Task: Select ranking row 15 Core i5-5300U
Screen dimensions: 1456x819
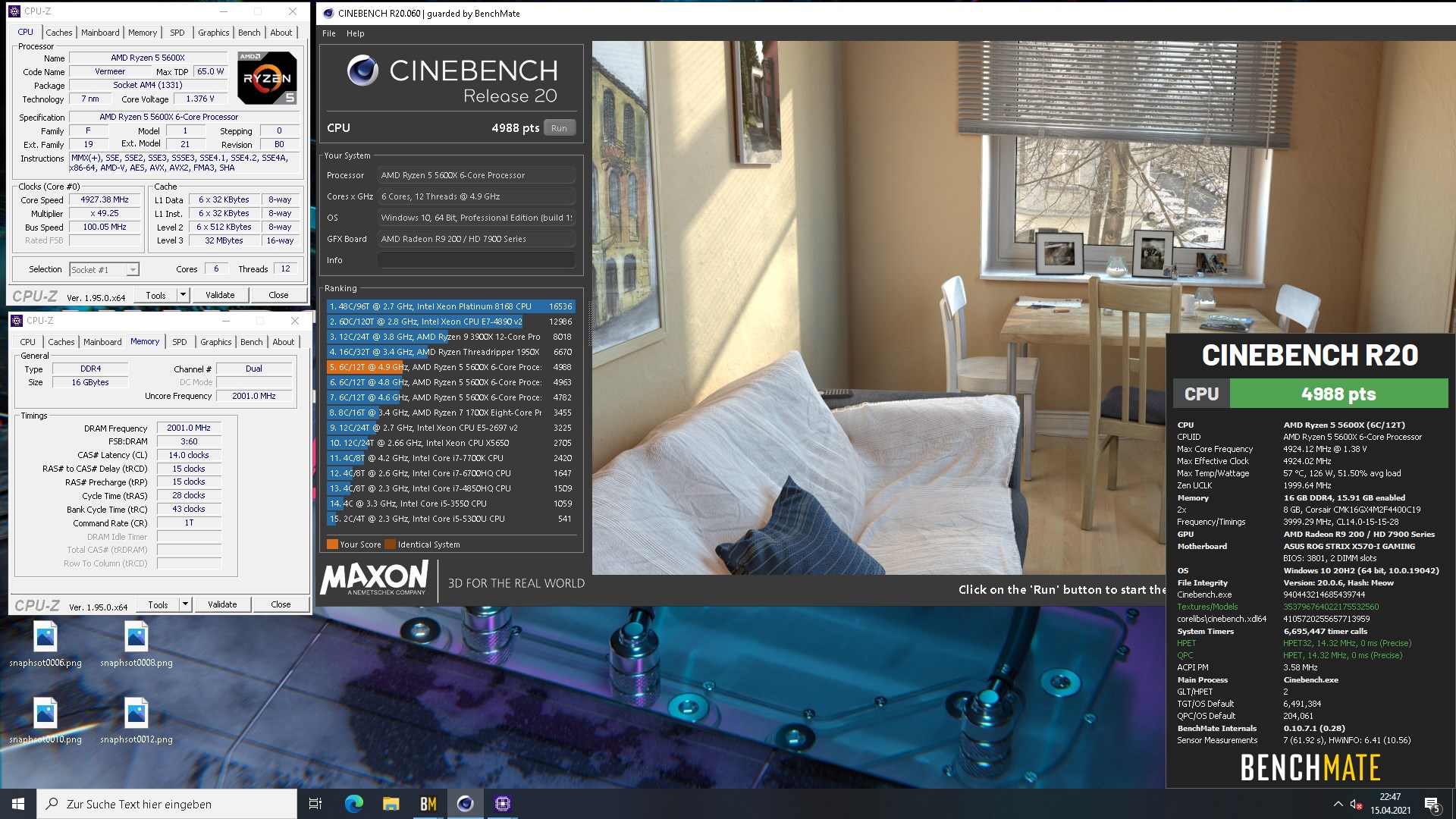Action: (x=451, y=519)
